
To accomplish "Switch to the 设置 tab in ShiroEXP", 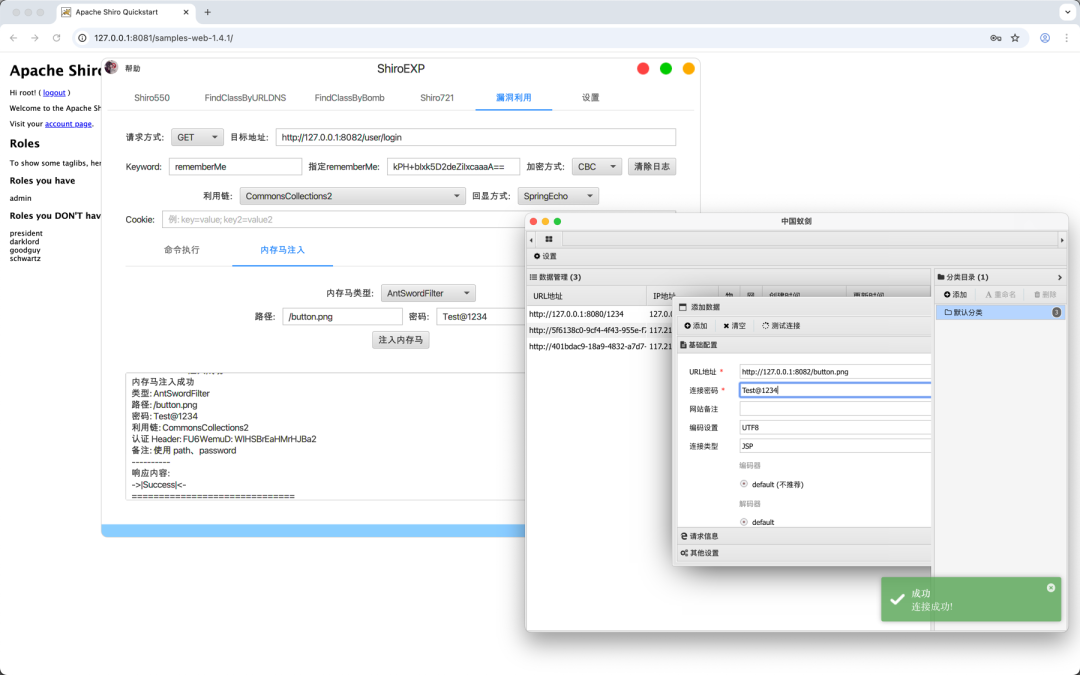I will (x=590, y=98).
